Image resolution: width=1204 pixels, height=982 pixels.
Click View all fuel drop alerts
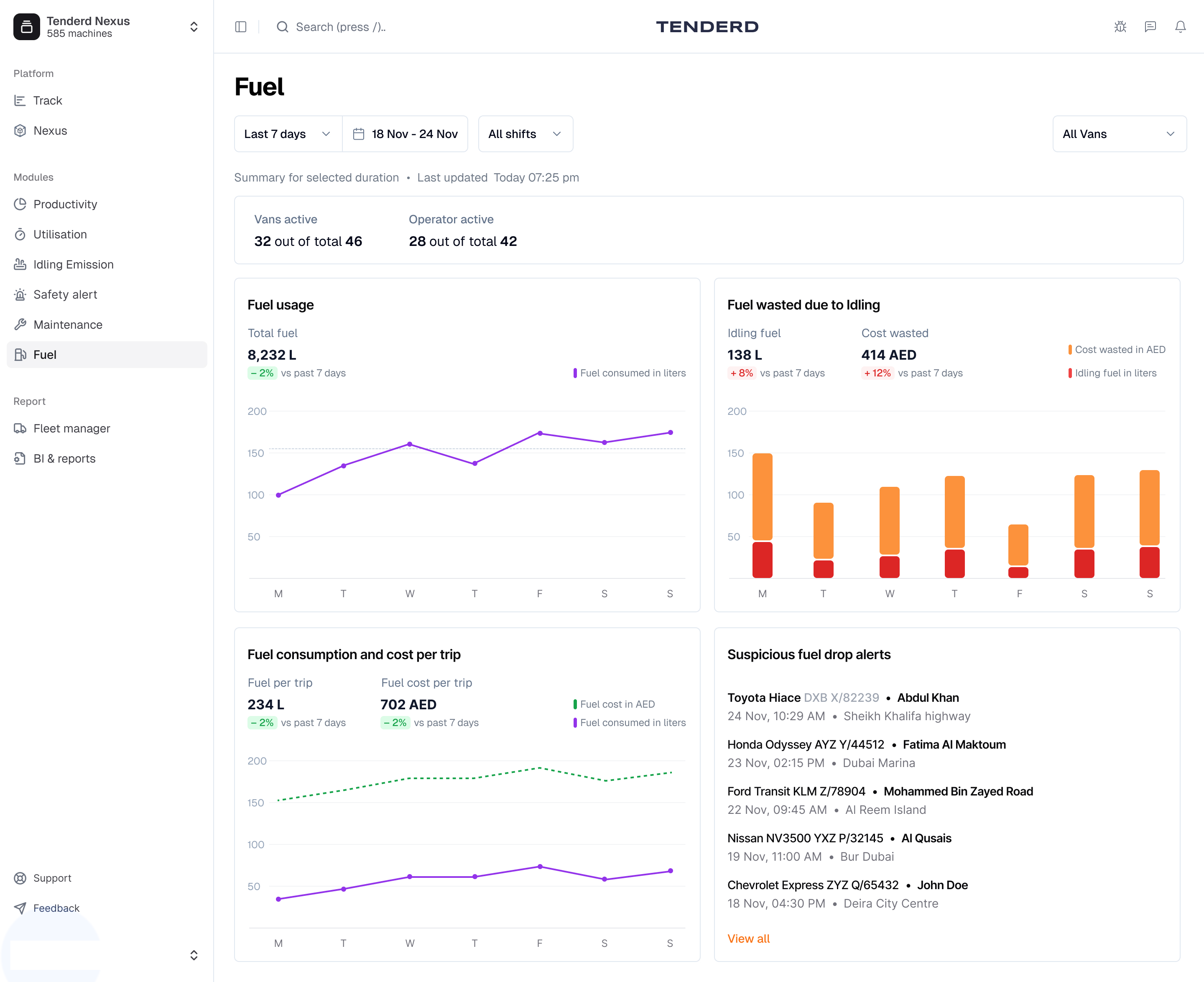coord(748,939)
